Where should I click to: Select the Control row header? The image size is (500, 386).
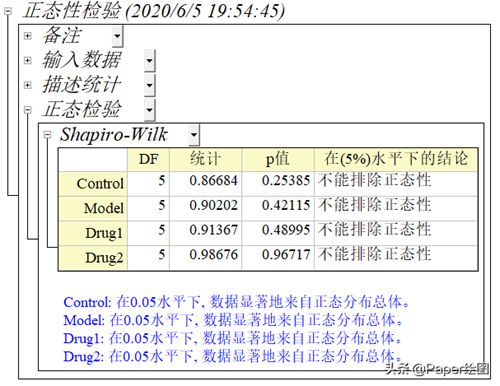click(93, 184)
